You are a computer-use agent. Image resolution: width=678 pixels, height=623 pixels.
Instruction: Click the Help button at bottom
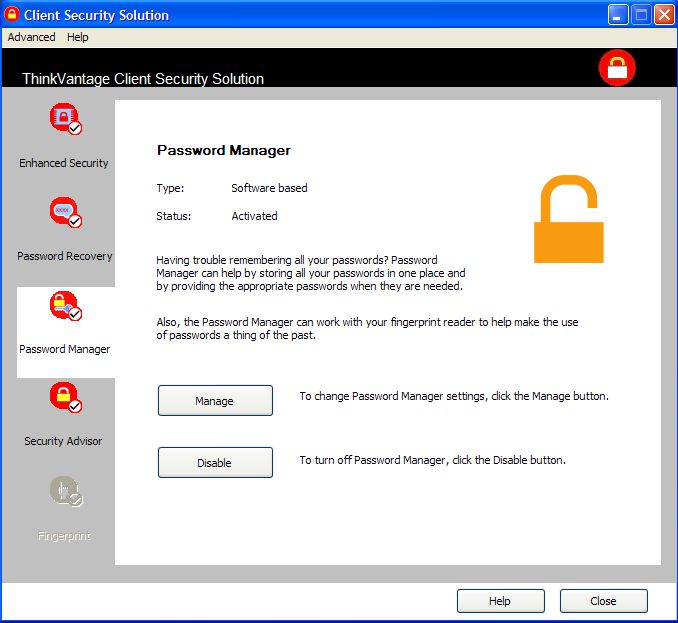pyautogui.click(x=501, y=601)
